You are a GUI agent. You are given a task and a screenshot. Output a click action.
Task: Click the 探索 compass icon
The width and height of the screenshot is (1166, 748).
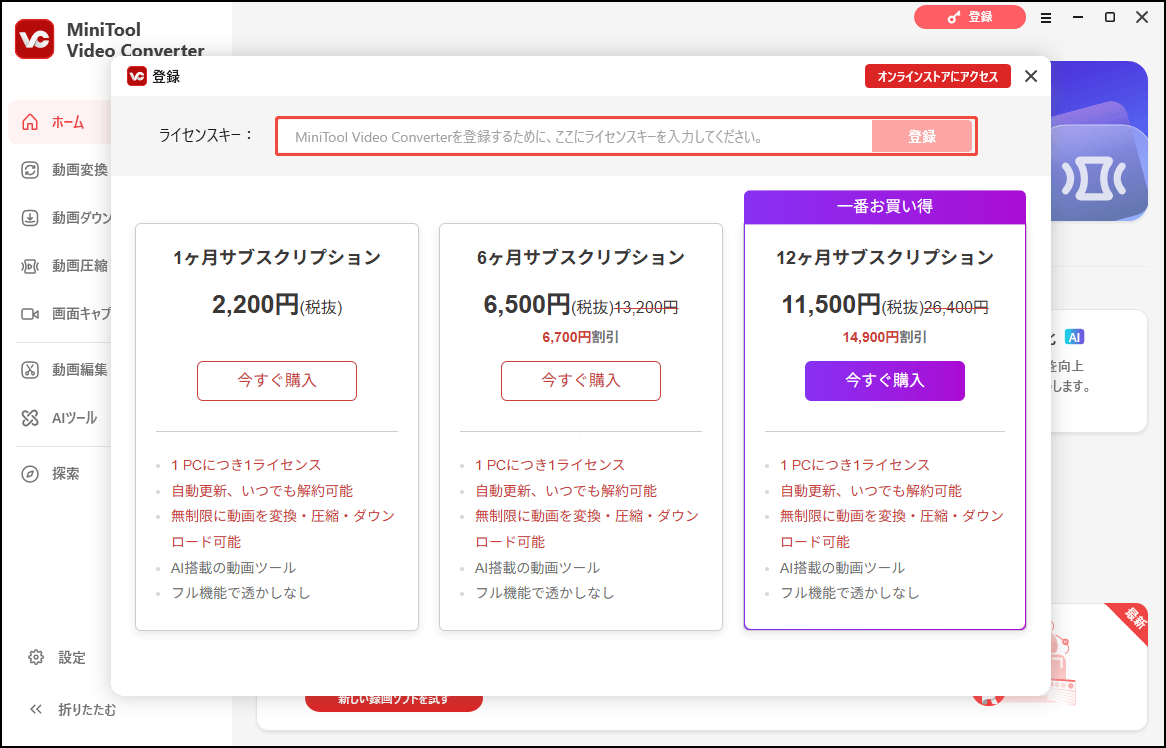[x=30, y=474]
